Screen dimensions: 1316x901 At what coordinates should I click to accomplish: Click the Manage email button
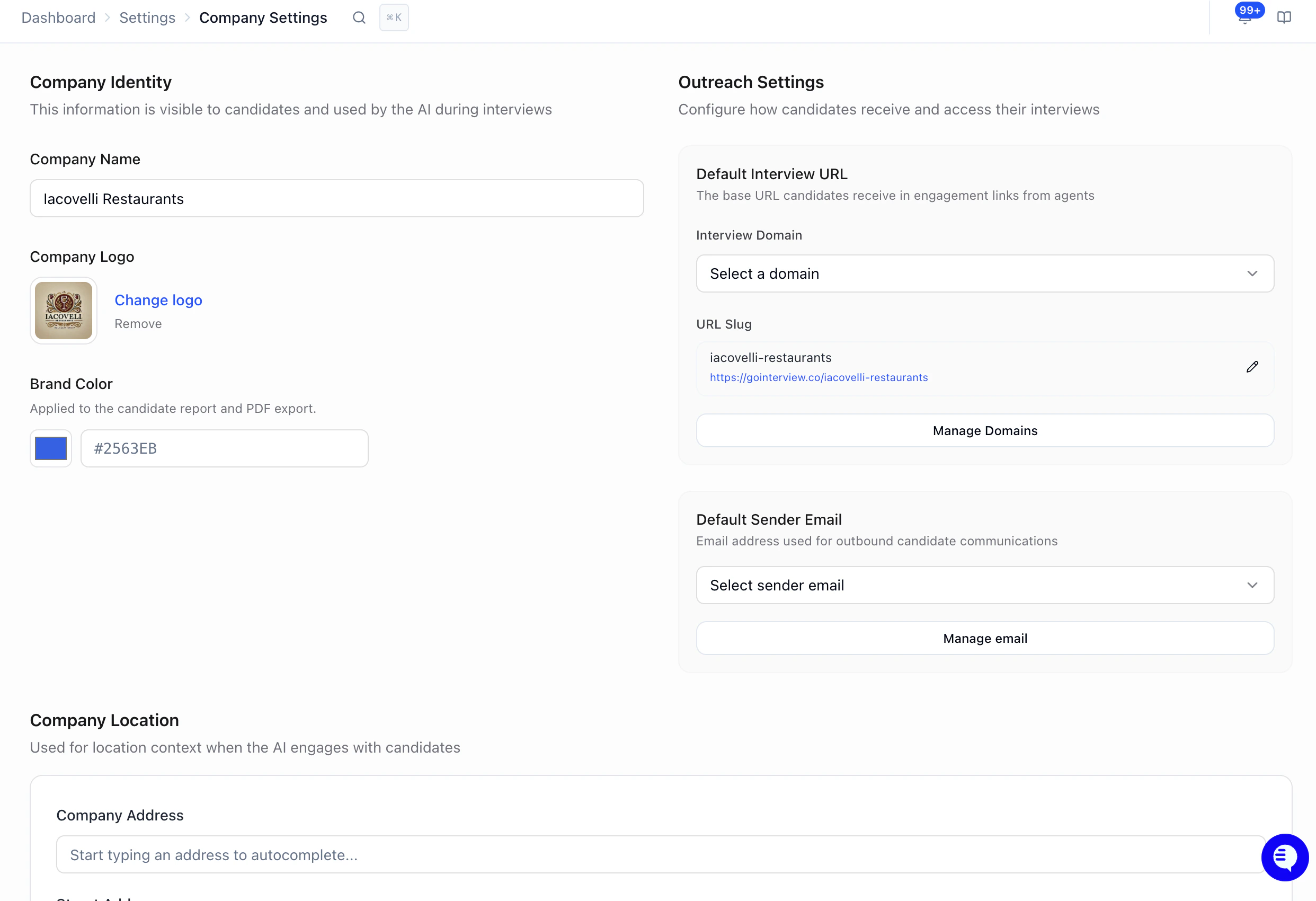point(985,639)
